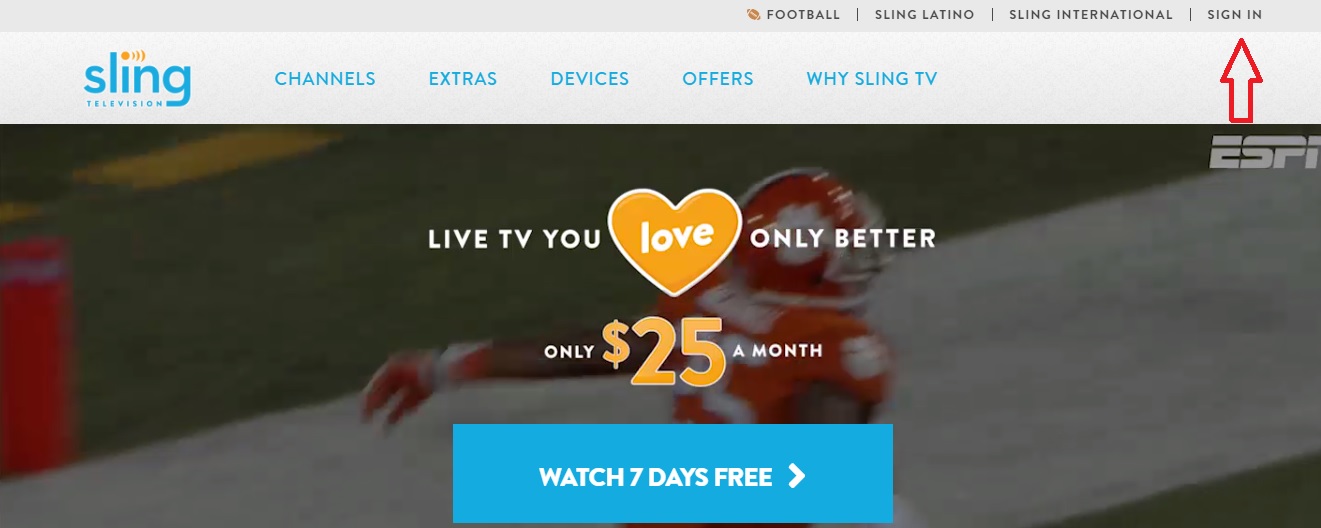
Task: Click the orange love heart graphic
Action: (676, 240)
